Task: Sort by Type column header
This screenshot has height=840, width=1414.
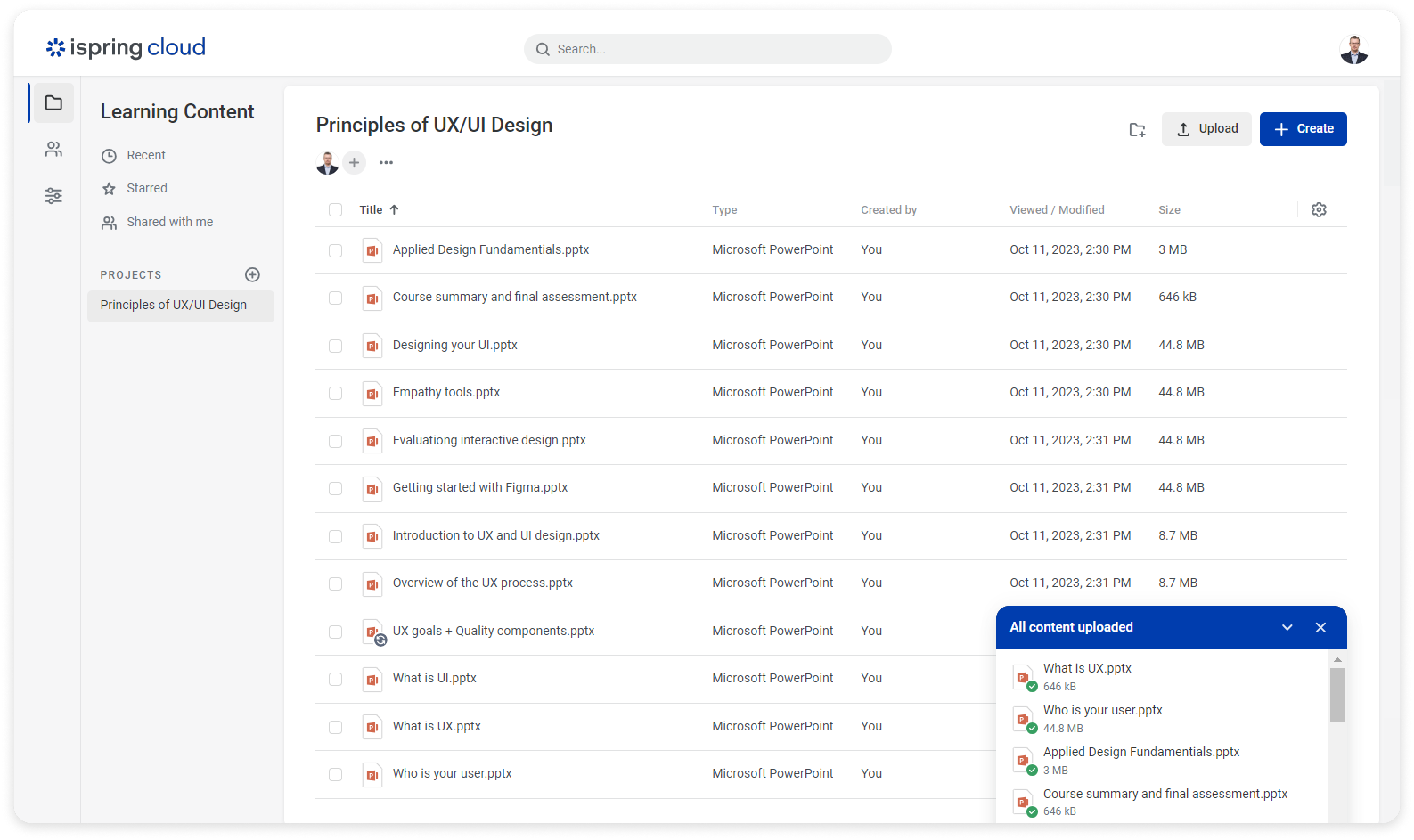Action: point(724,210)
